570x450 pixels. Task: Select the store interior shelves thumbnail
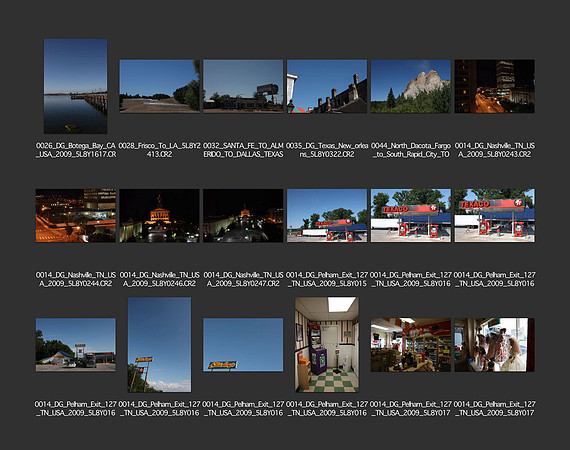tap(410, 345)
